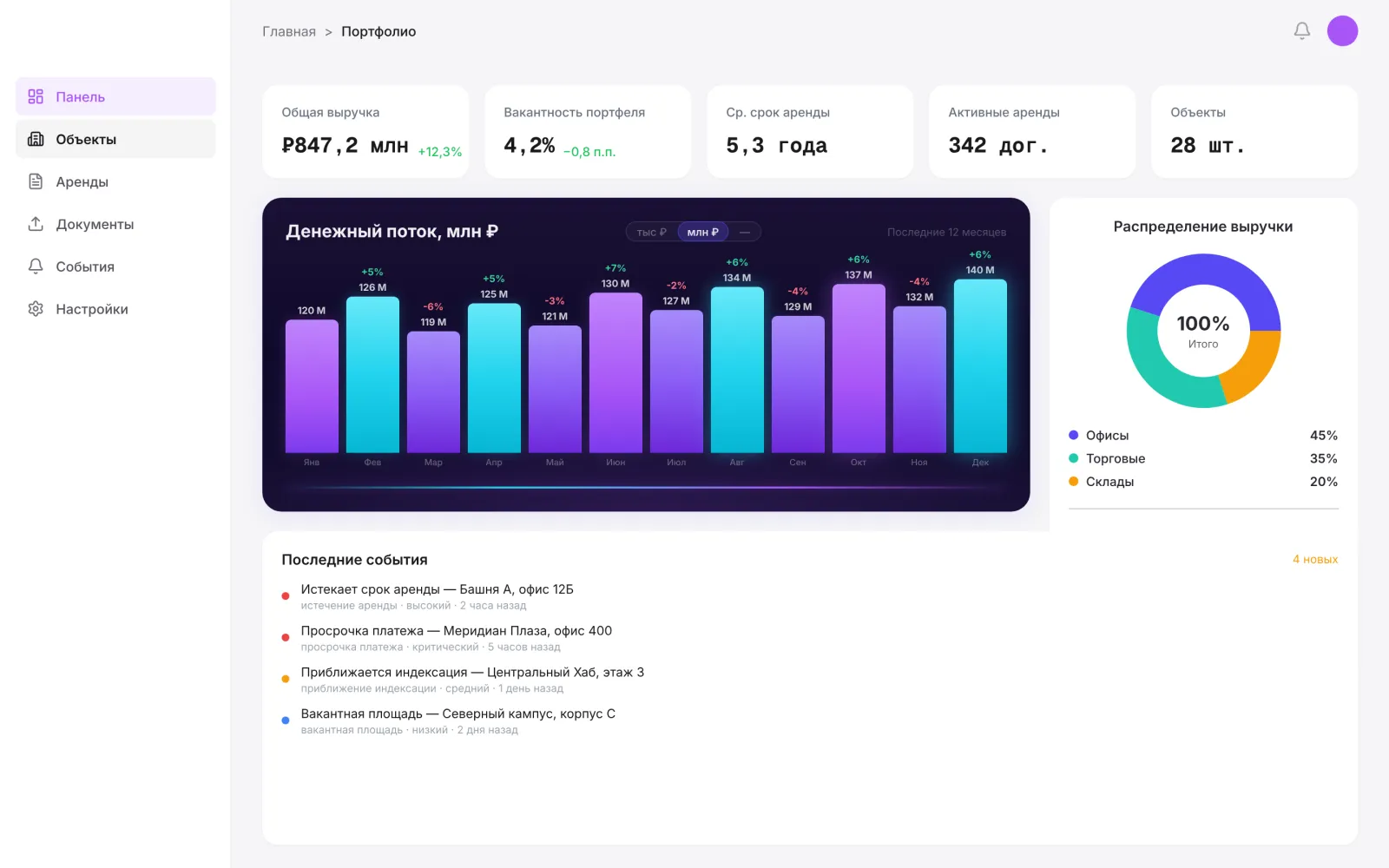Click the orange donut chart segment
The width and height of the screenshot is (1389, 868).
1254,367
